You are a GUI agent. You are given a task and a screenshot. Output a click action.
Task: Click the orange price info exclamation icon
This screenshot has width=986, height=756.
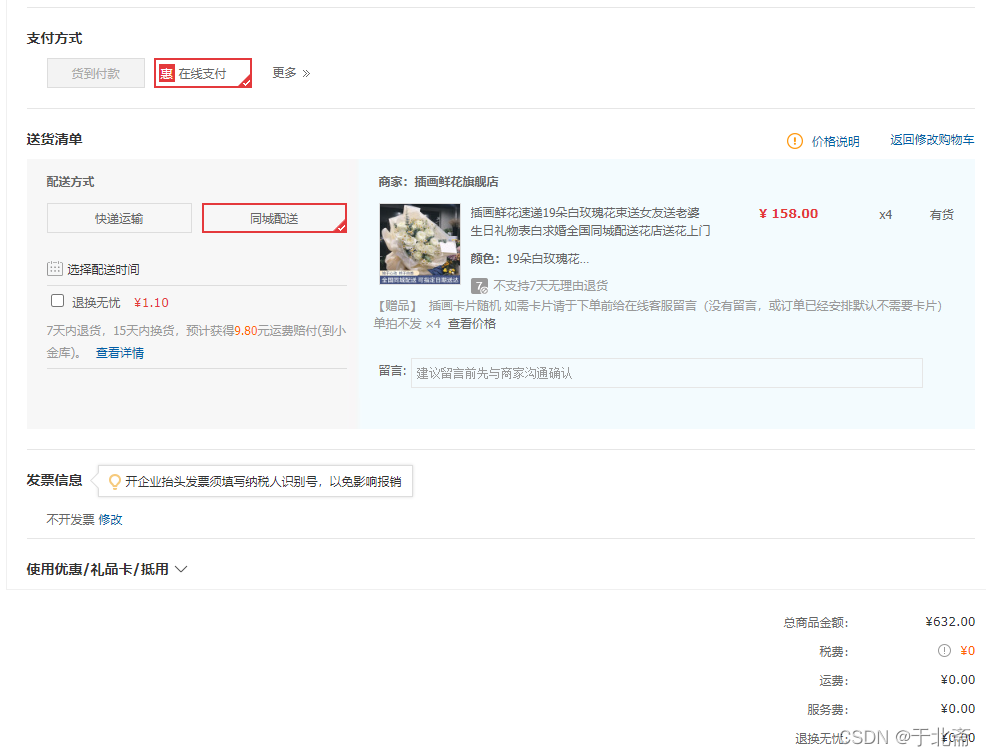pos(795,141)
